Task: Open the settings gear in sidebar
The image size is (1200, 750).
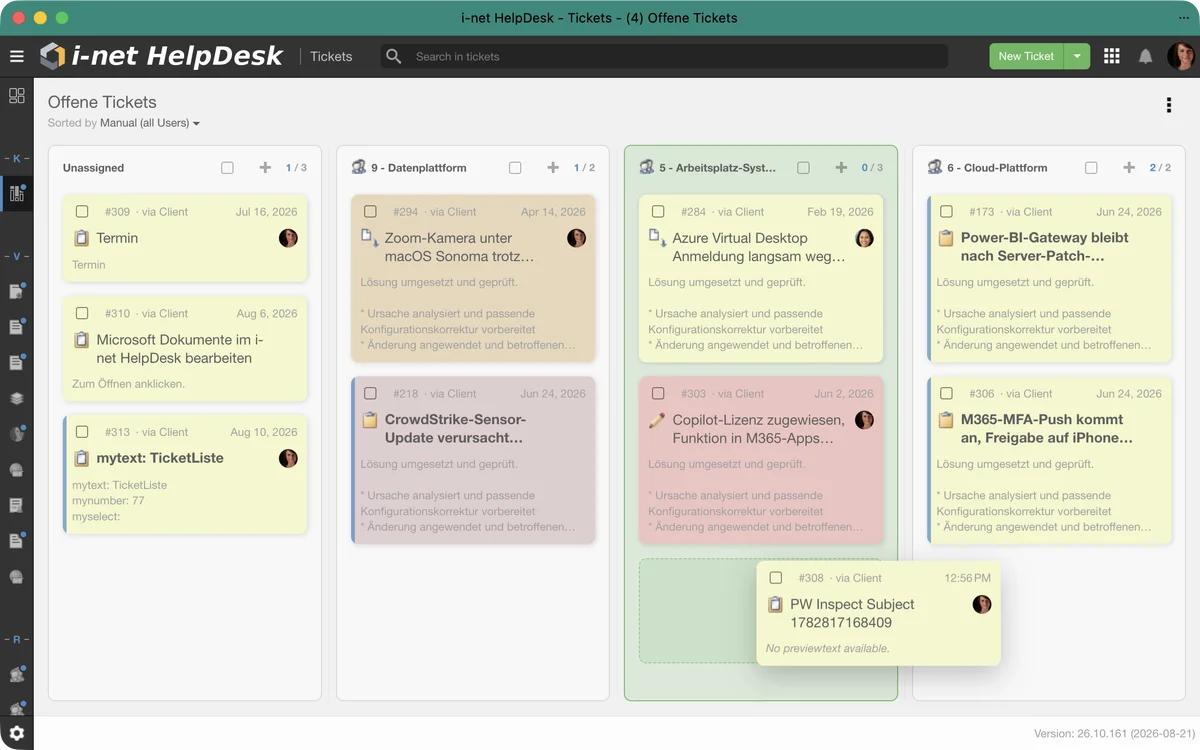Action: pos(17,733)
